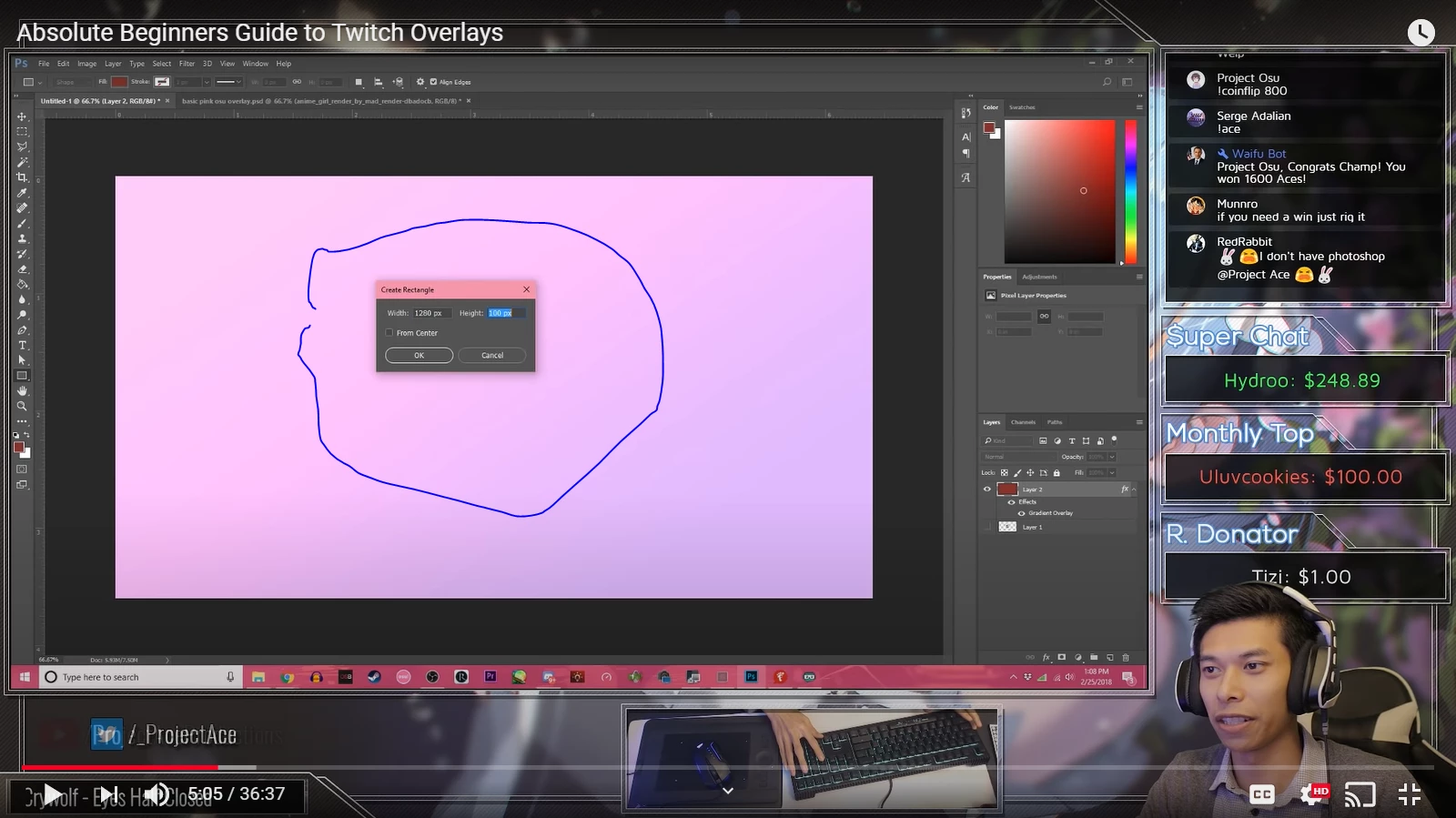Show Layer 1 using its visibility box
Viewport: 1456px width, 818px height.
987,527
